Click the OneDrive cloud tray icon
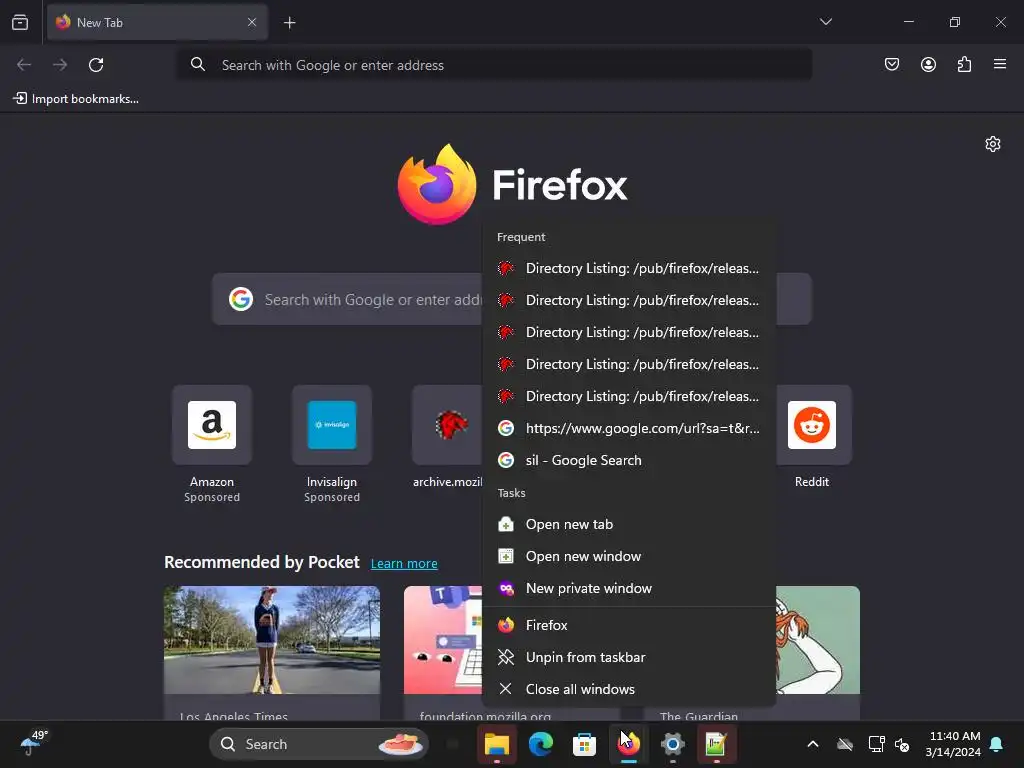The width and height of the screenshot is (1024, 768). click(845, 744)
